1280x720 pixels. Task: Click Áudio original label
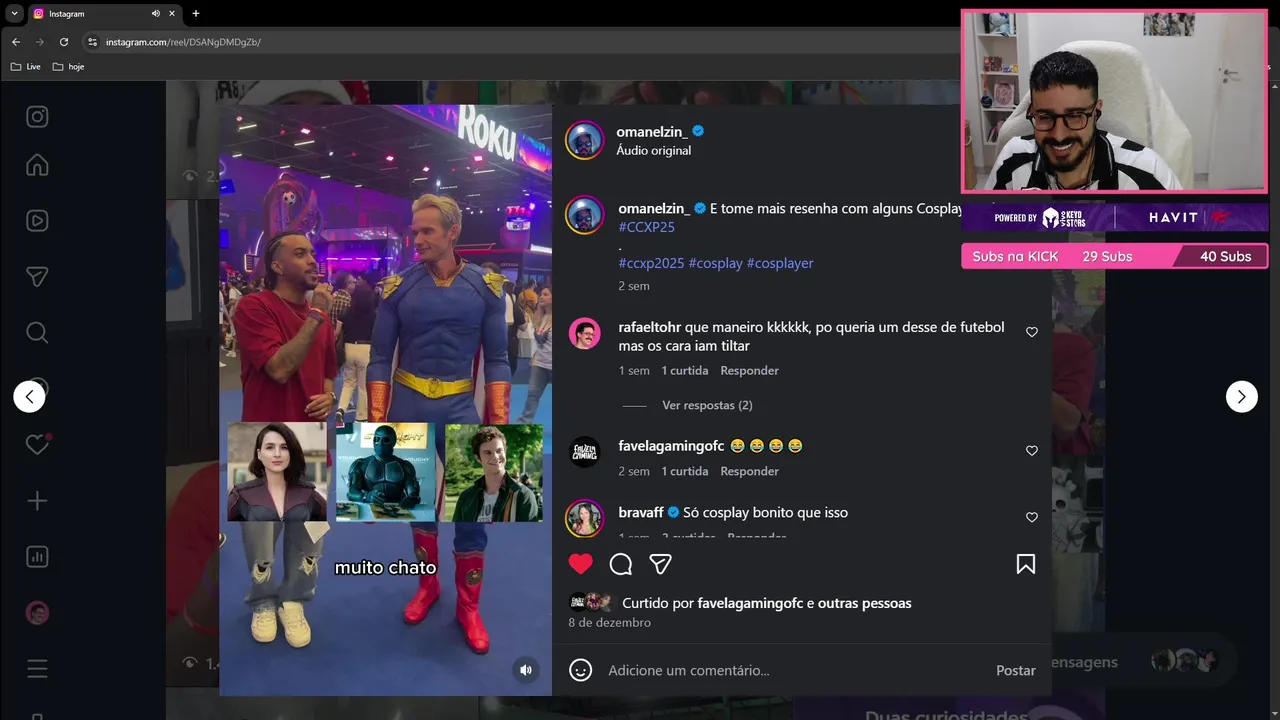653,151
